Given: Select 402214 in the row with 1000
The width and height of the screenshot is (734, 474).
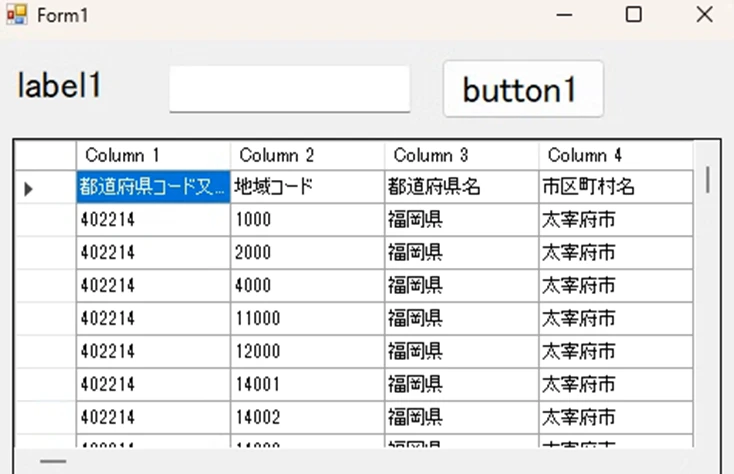Looking at the screenshot, I should click(x=153, y=220).
